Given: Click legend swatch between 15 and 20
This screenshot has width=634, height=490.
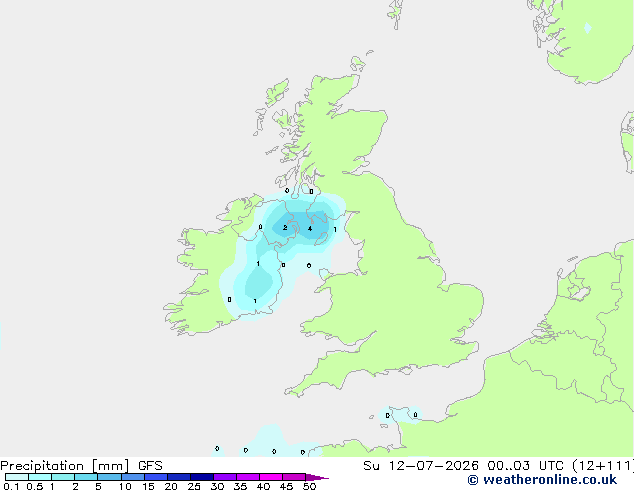Looking at the screenshot, I should click(x=156, y=477).
